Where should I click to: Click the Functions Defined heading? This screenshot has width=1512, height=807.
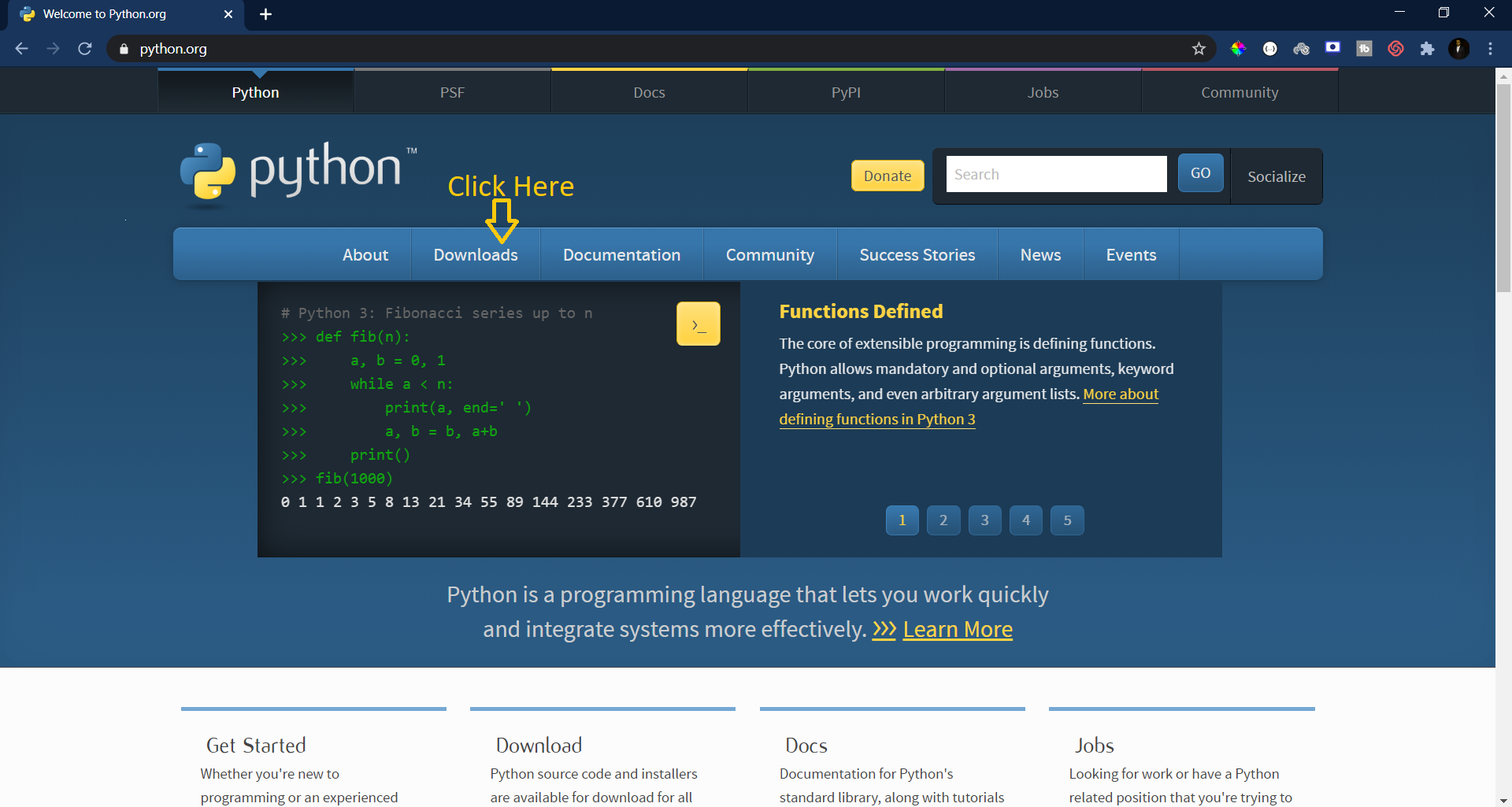coord(861,311)
